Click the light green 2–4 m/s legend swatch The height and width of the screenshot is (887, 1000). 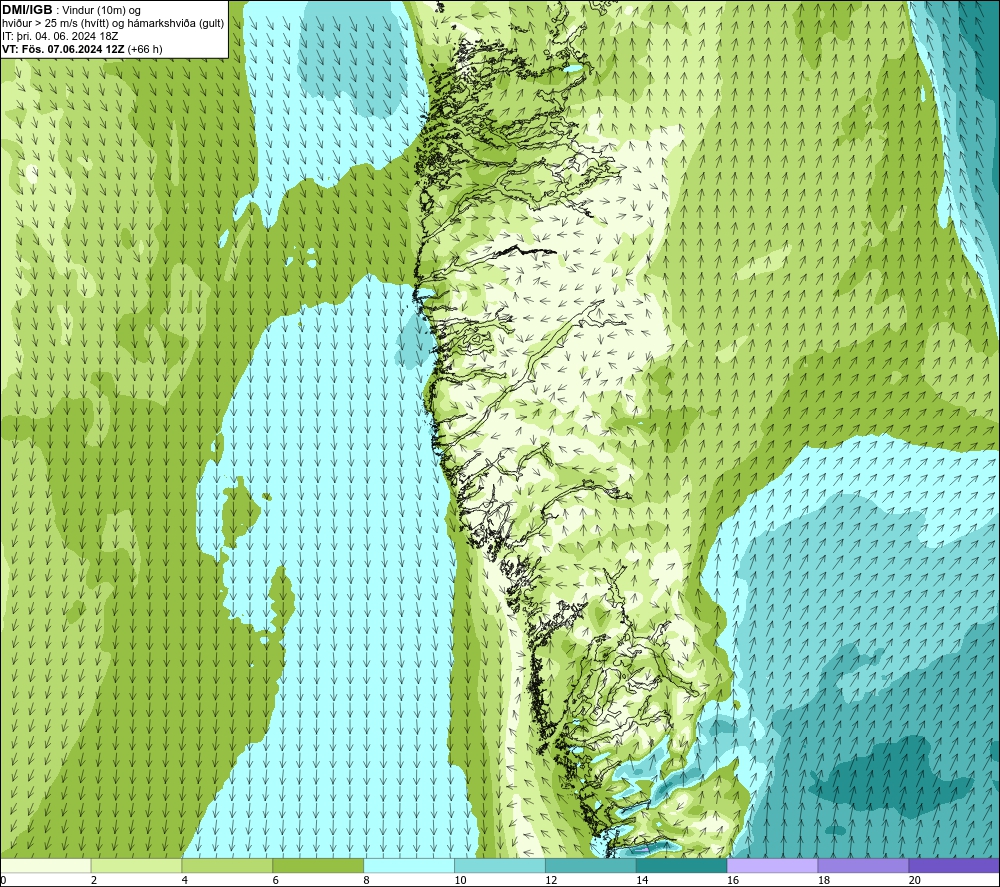(x=136, y=866)
